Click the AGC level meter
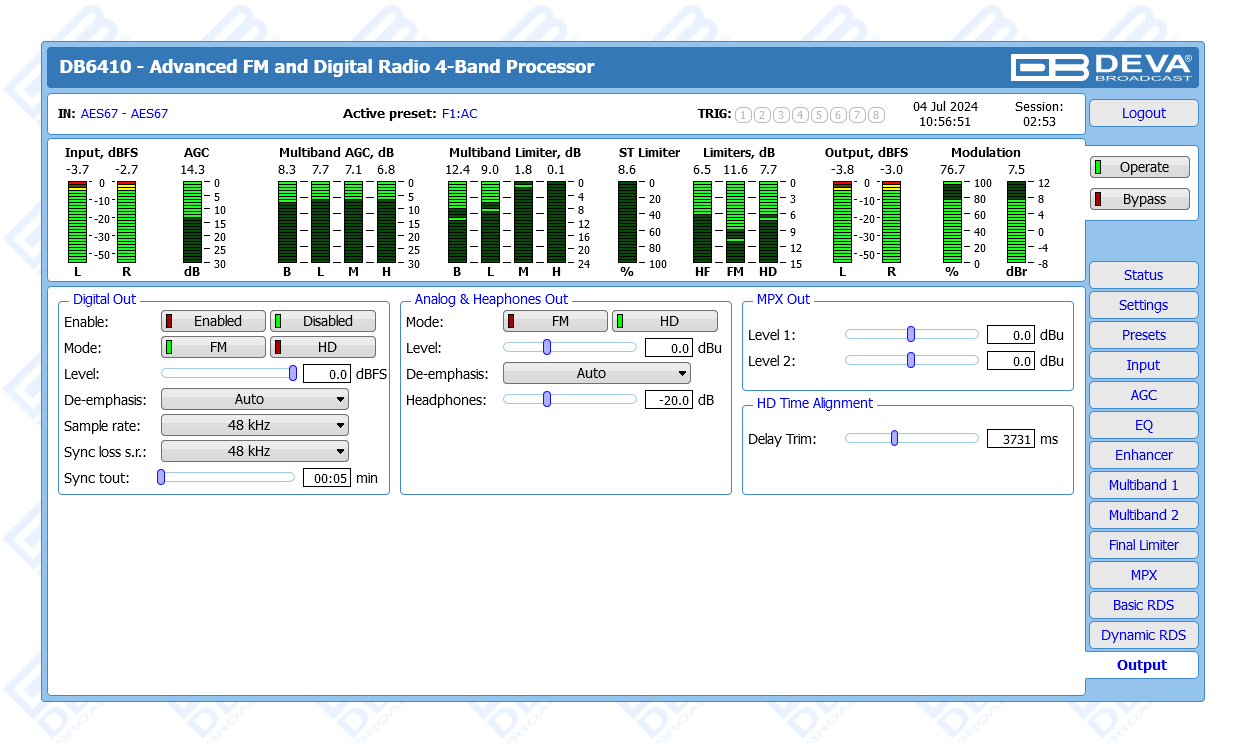The image size is (1246, 743). pos(192,222)
